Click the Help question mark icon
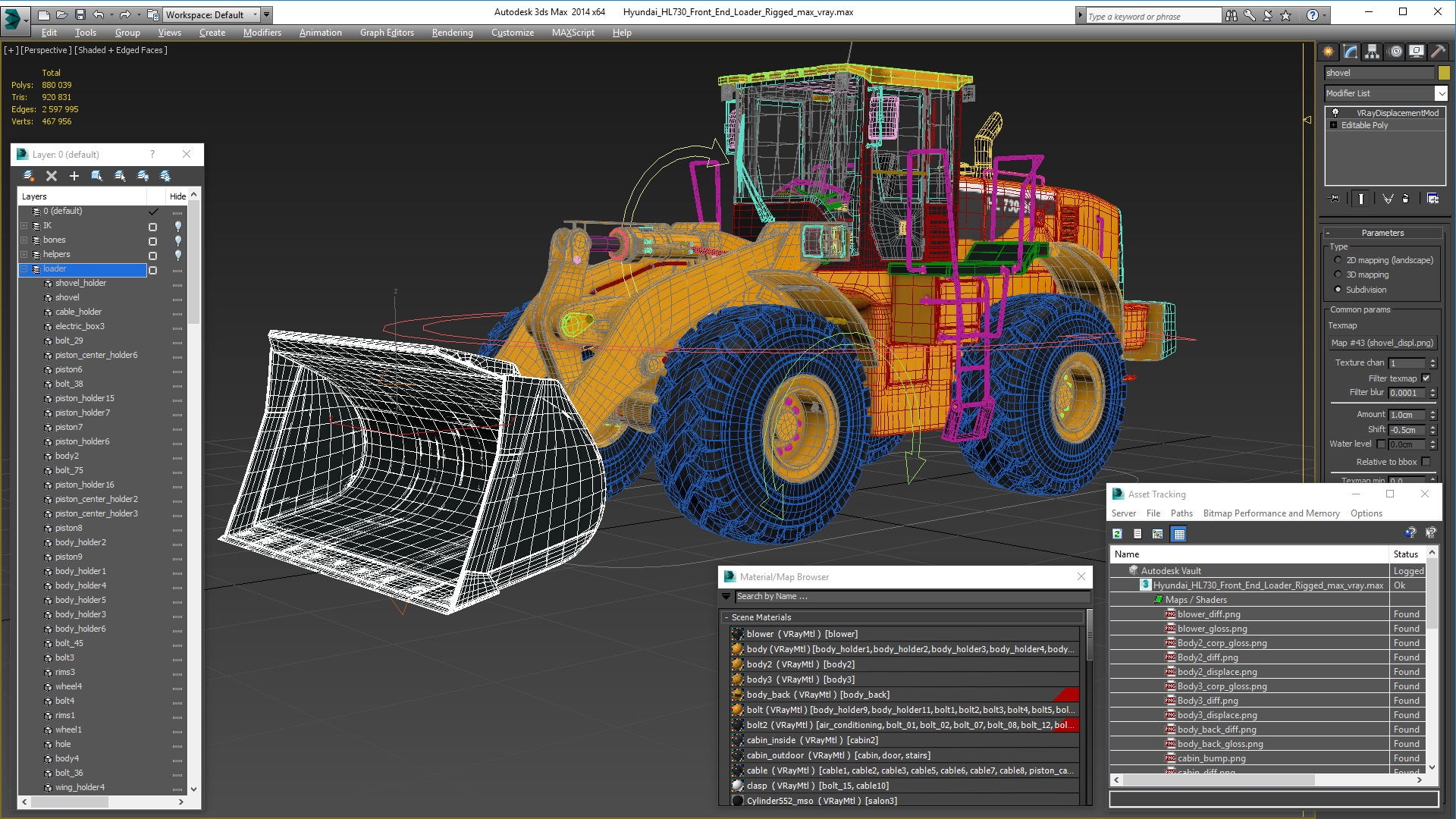Screen dimensions: 1456x819 (1313, 15)
